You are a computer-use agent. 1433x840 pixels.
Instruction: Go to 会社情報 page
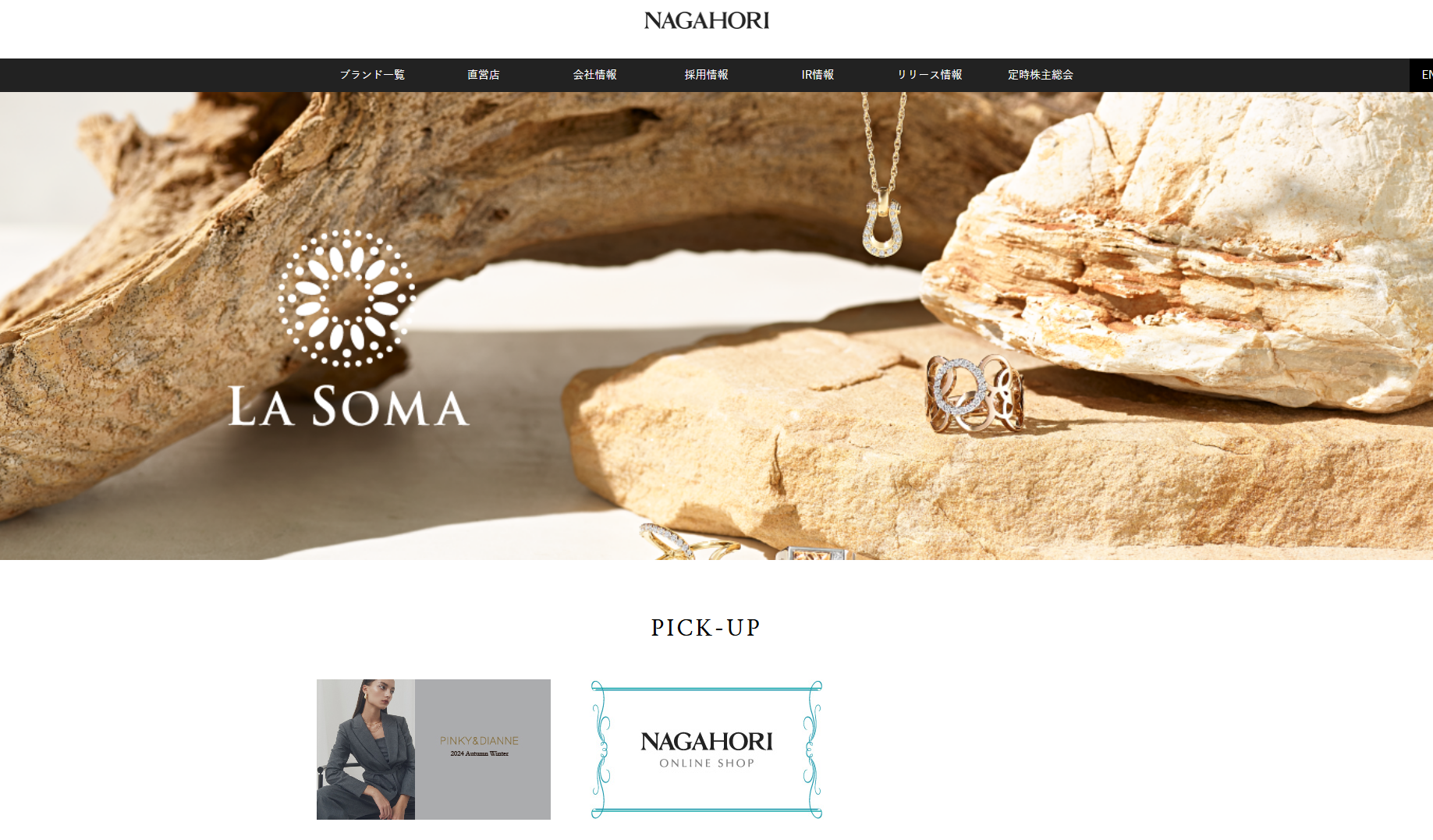pos(595,75)
